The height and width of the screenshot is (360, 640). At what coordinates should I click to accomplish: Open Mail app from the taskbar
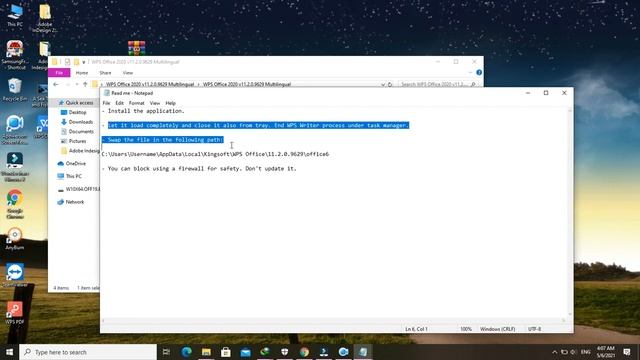tap(245, 352)
